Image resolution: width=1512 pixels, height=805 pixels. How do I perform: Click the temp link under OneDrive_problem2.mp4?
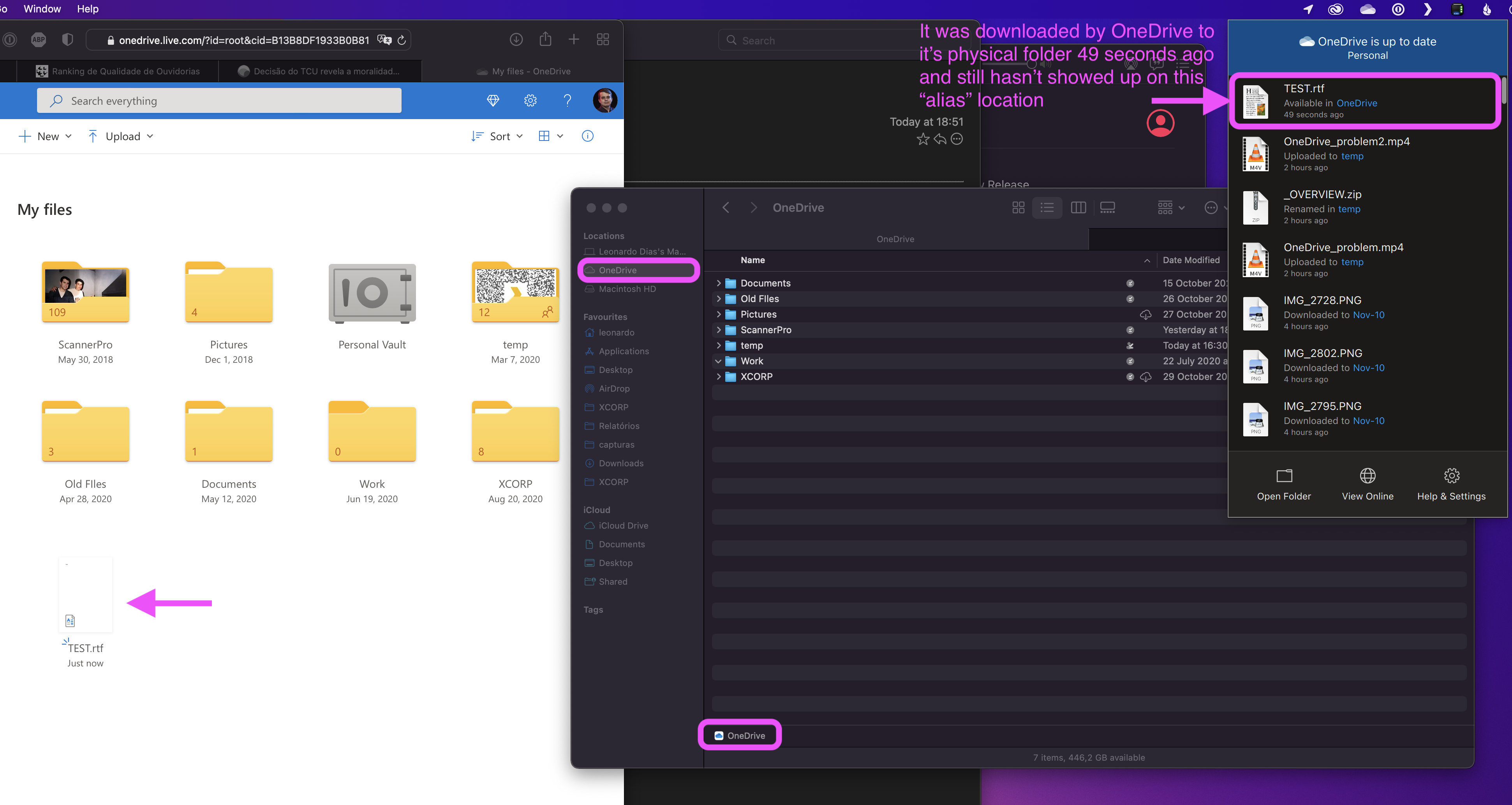pyautogui.click(x=1352, y=156)
